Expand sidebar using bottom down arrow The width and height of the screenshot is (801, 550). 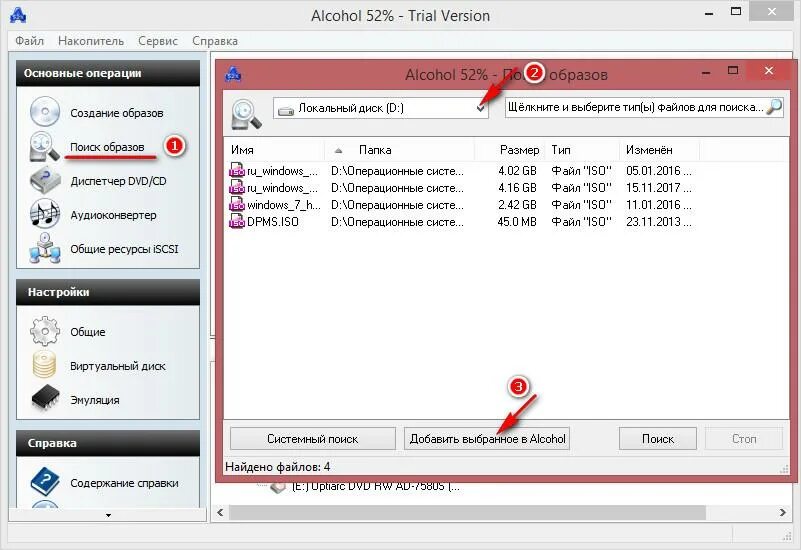click(x=108, y=515)
